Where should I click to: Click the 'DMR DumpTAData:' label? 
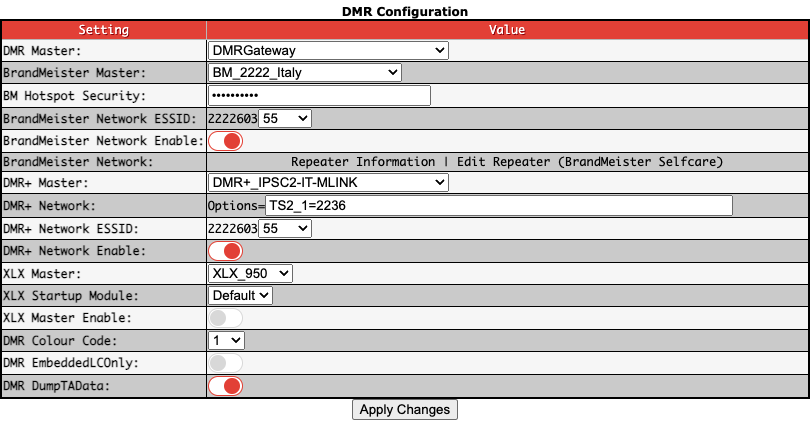56,386
